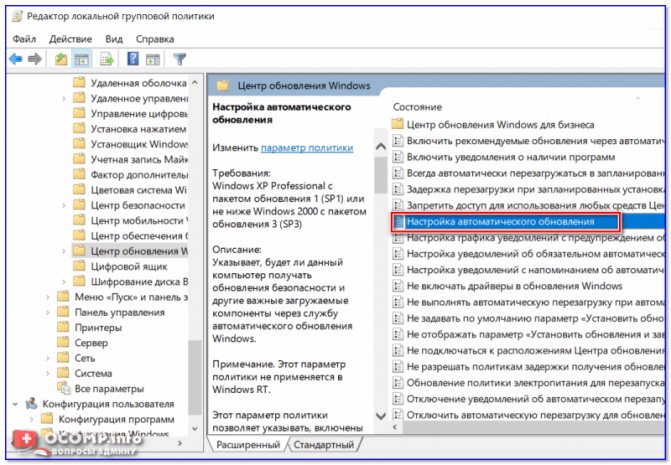The width and height of the screenshot is (671, 465).
Task: Open the Вид menu
Action: pos(114,39)
